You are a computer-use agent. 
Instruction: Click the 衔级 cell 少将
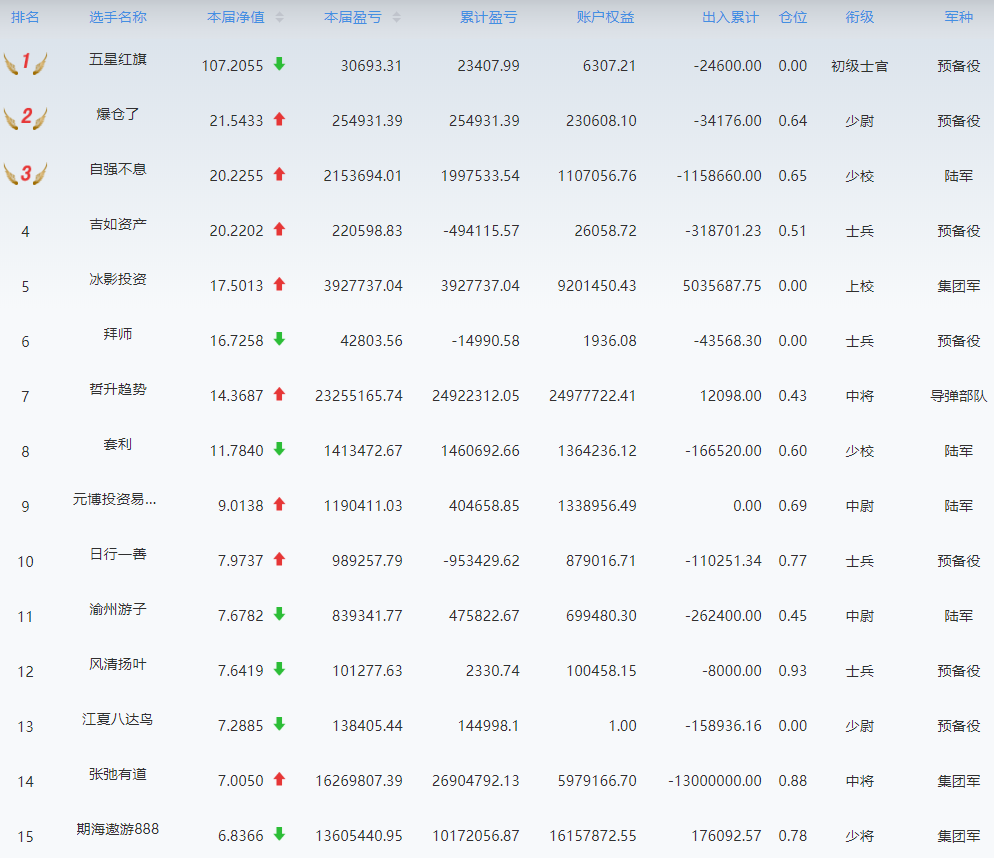[x=860, y=836]
